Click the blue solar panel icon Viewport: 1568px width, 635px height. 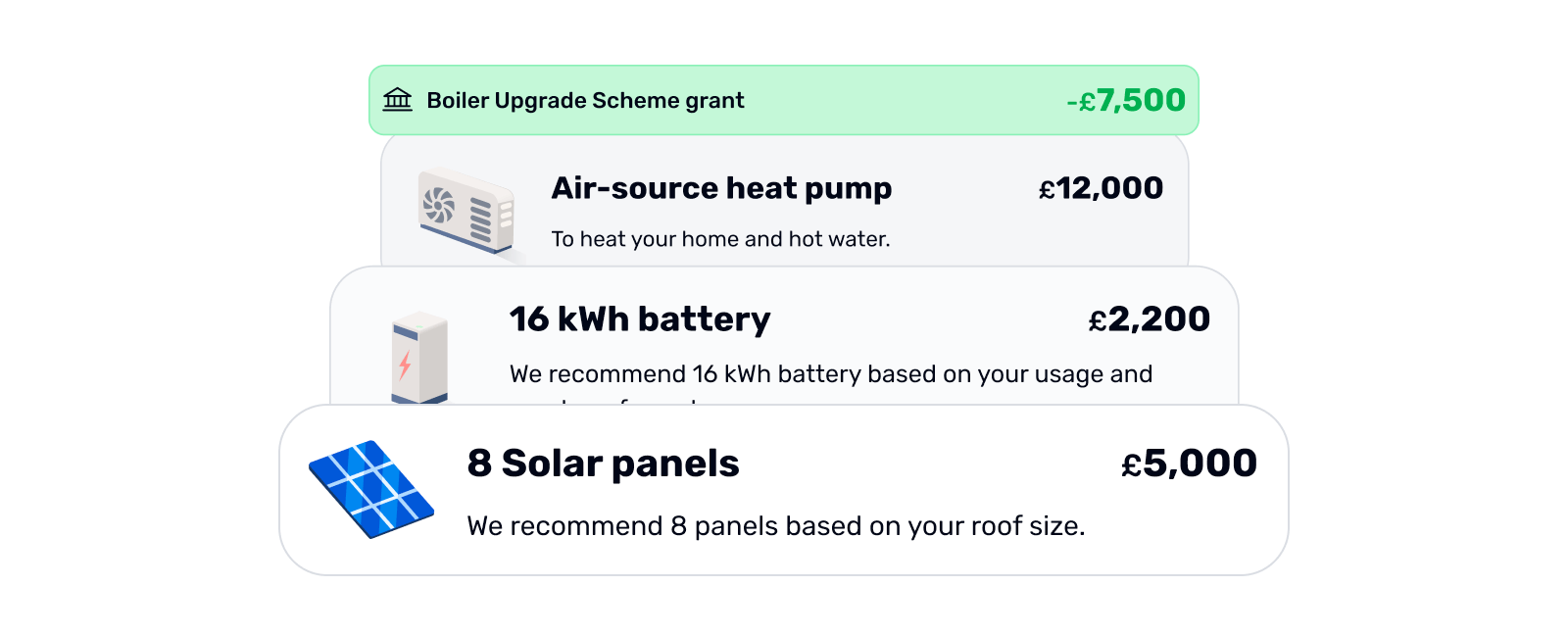[x=371, y=488]
